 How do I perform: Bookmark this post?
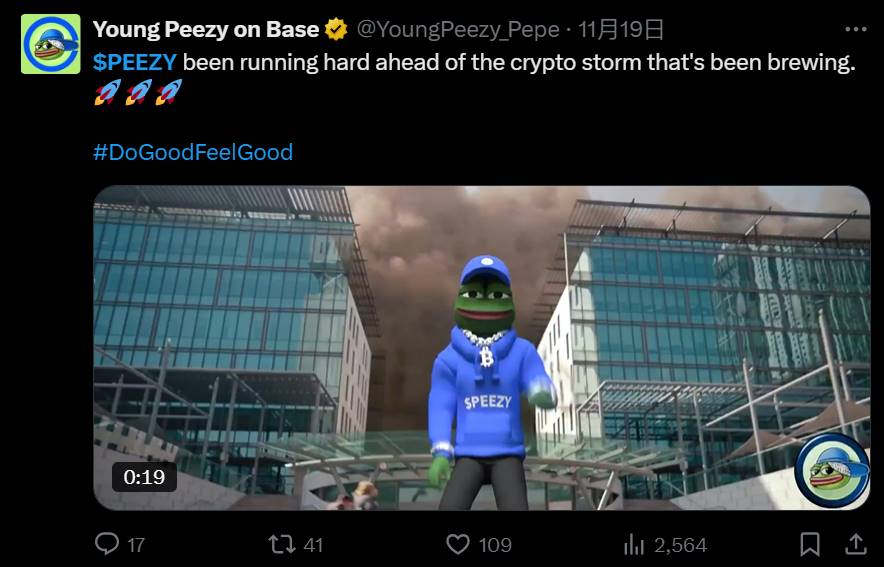point(810,544)
